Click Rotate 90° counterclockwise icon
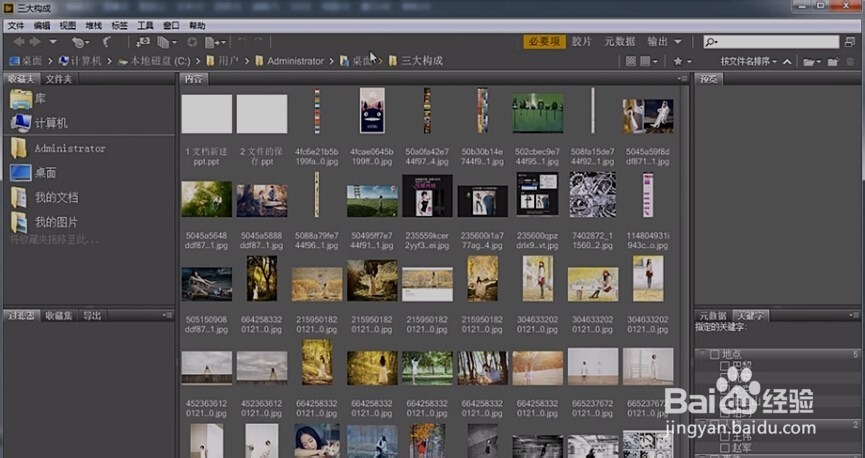 click(241, 42)
